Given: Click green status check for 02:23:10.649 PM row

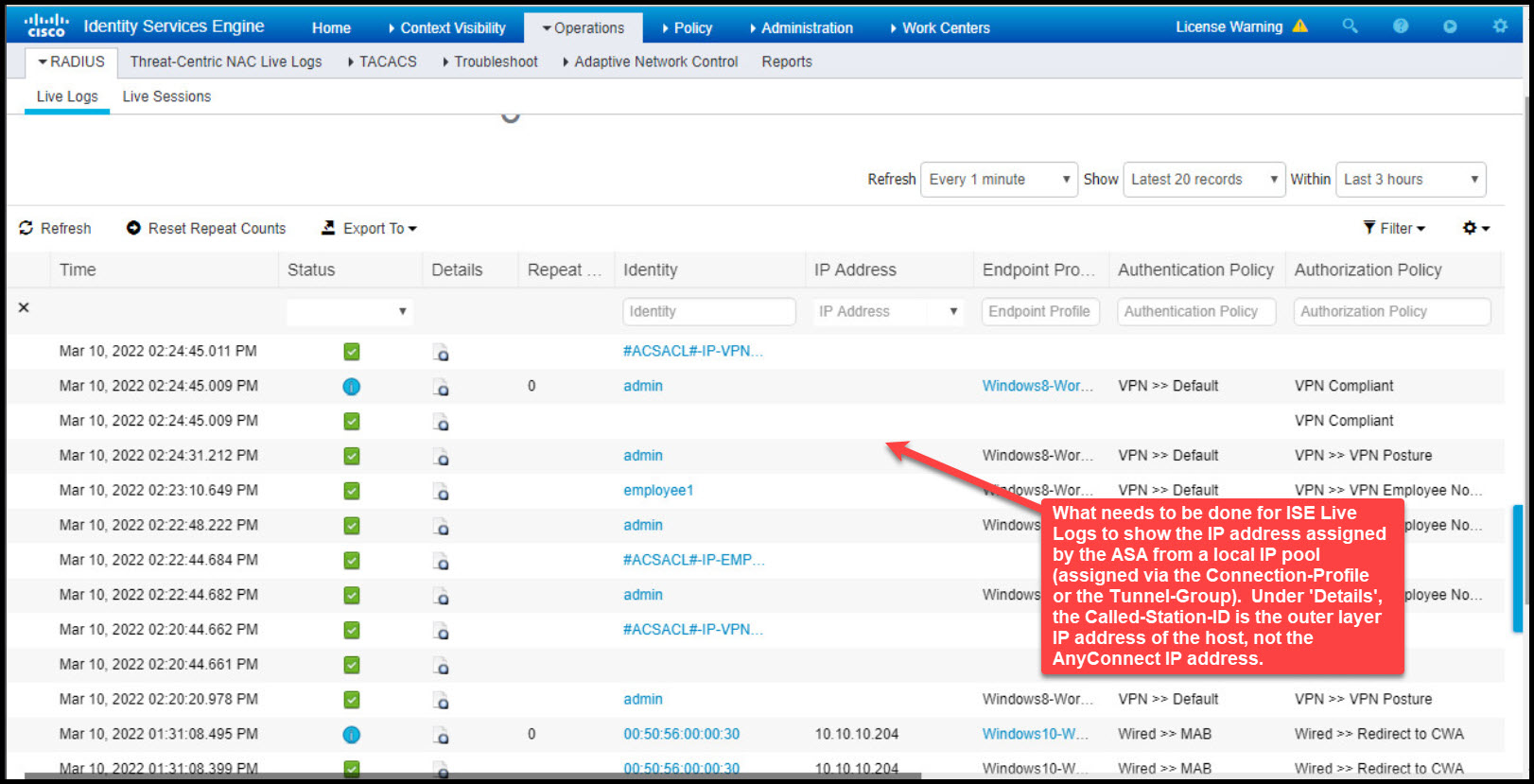Looking at the screenshot, I should pyautogui.click(x=352, y=491).
